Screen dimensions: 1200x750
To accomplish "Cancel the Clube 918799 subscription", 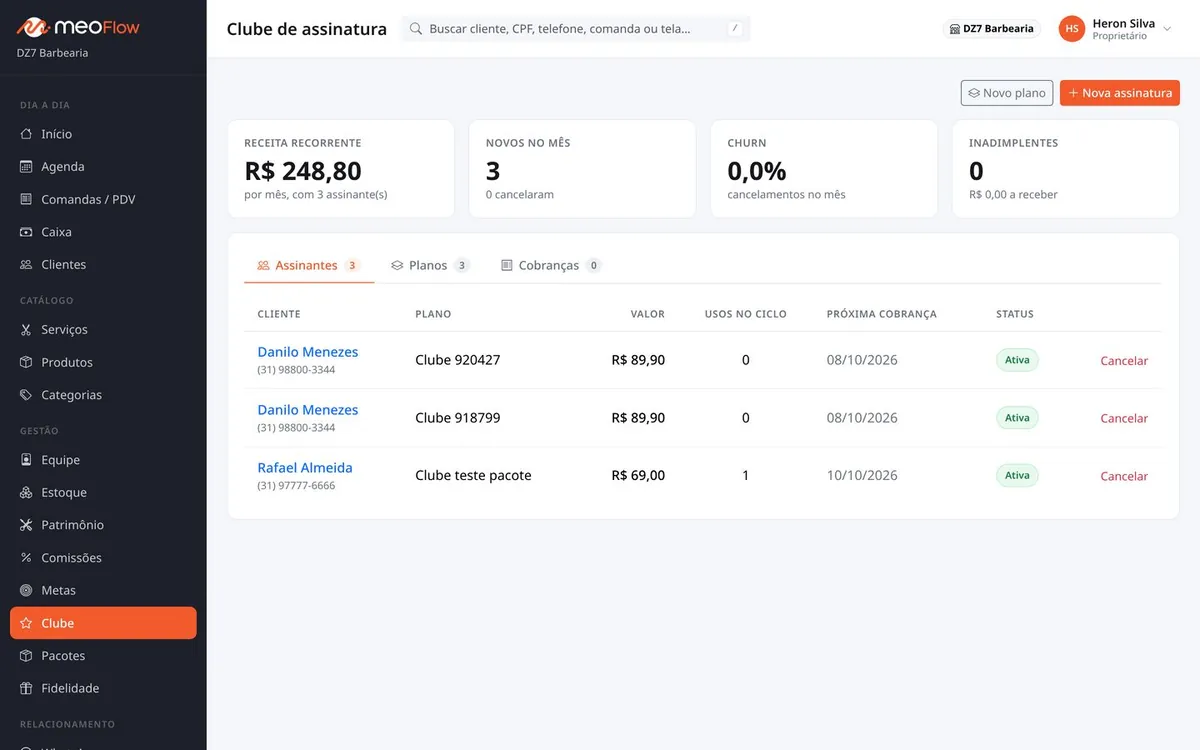I will pos(1124,419).
